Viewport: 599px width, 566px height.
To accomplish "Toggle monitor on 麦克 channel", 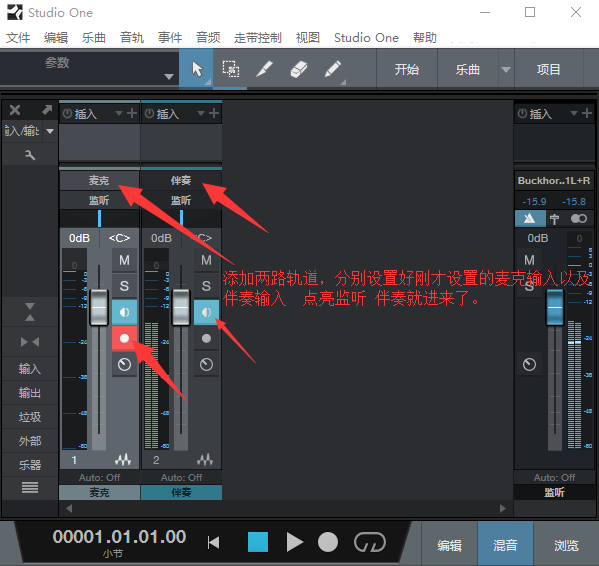I will tap(124, 312).
